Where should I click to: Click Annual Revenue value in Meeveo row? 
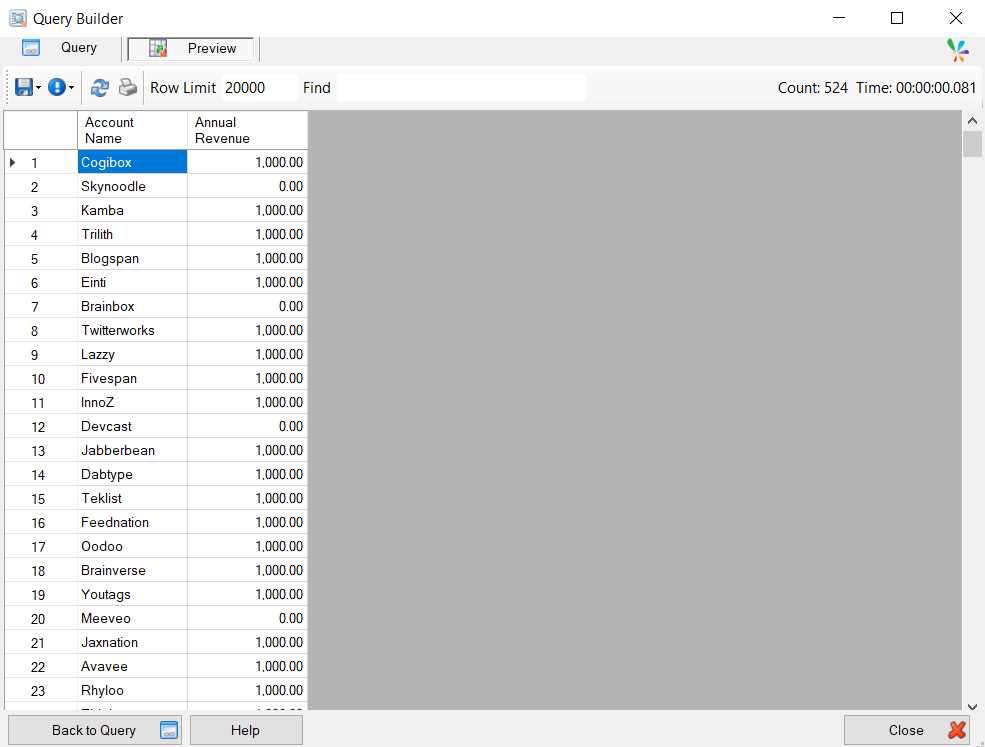click(248, 618)
